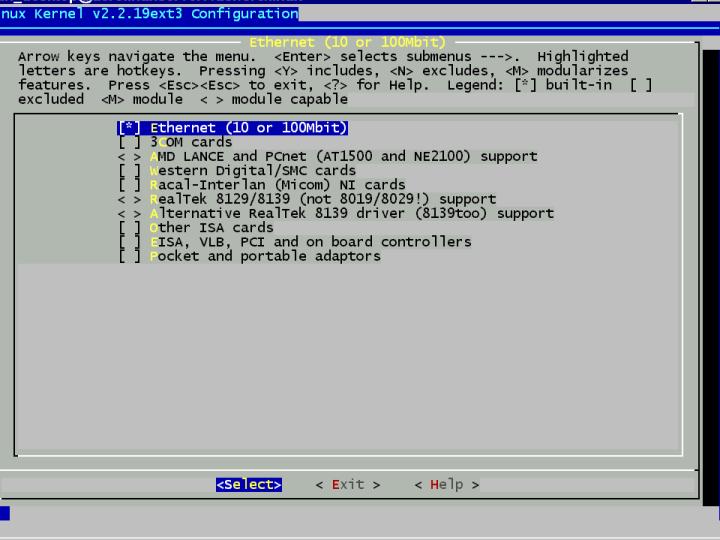The width and height of the screenshot is (720, 540).
Task: Toggle the Ethernet (10 or 100Mbit) checkbox
Action: click(129, 128)
